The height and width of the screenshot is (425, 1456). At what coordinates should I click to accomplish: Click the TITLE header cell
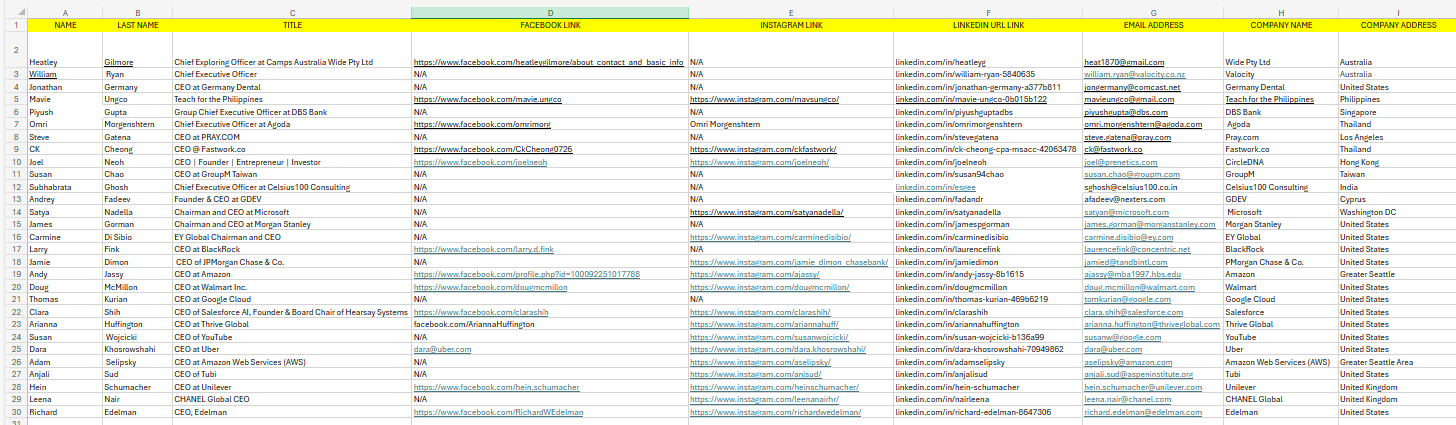(x=292, y=24)
